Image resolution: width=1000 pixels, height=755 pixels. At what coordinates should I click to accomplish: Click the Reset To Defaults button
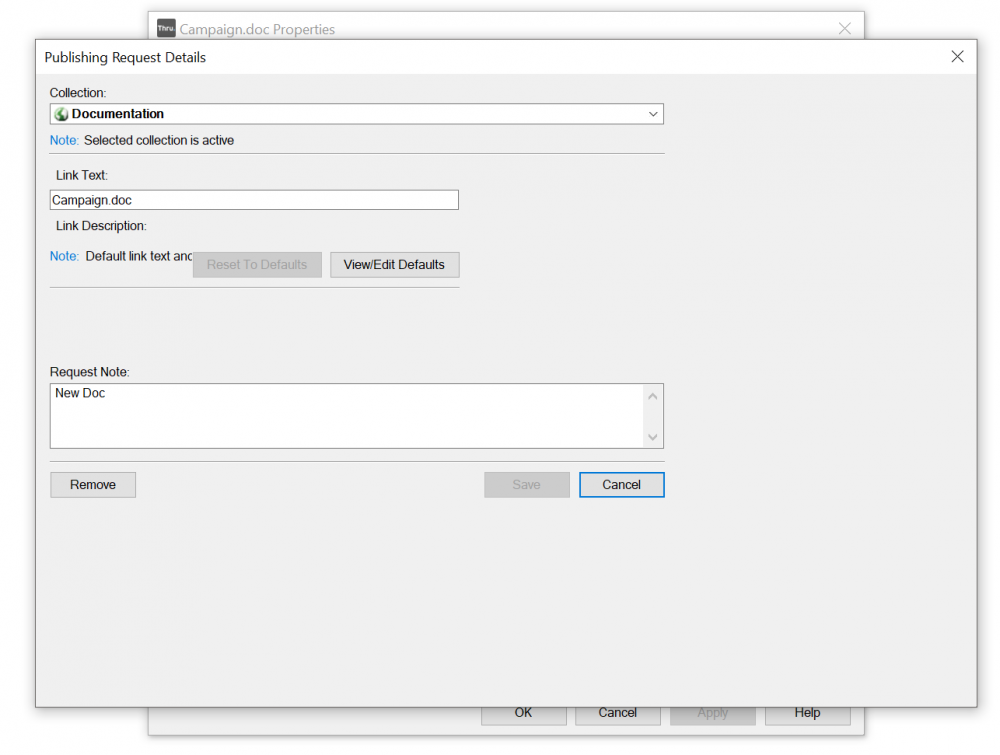(257, 265)
